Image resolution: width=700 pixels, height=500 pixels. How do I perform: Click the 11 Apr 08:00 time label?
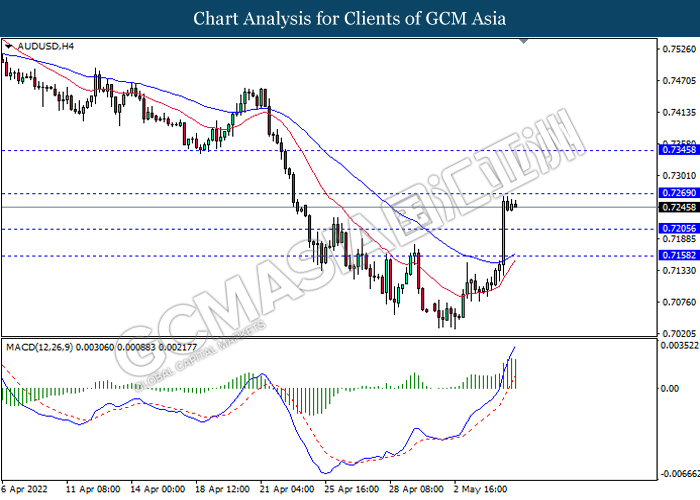(x=93, y=489)
